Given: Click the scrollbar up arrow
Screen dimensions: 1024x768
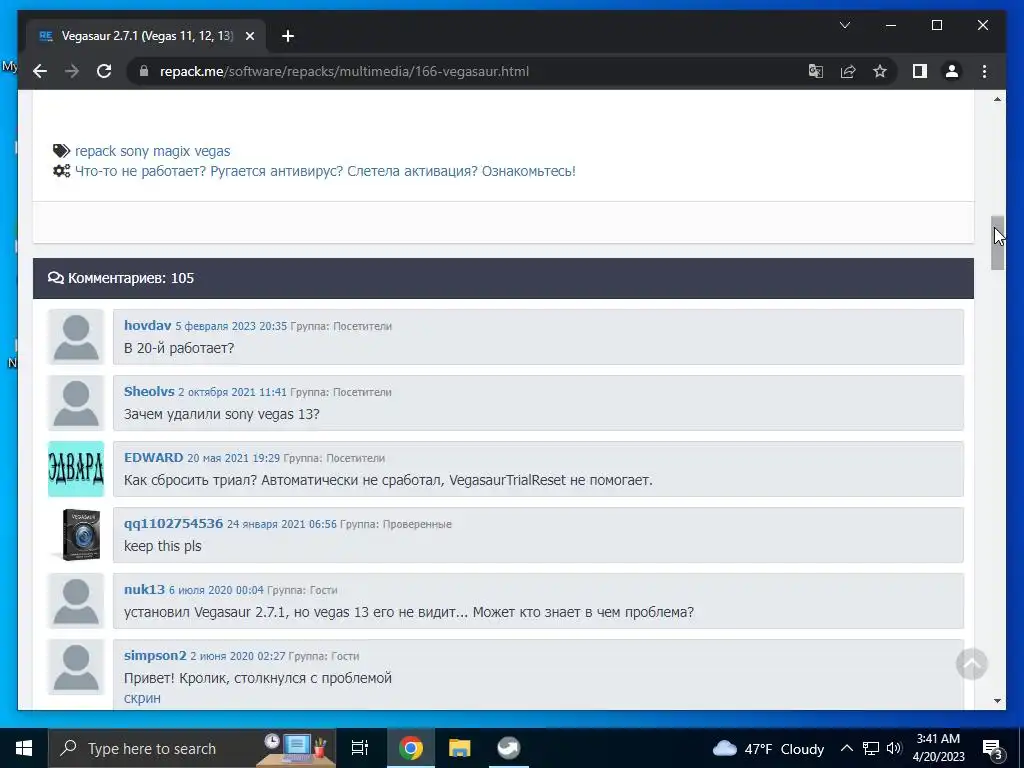Looking at the screenshot, I should tap(997, 99).
